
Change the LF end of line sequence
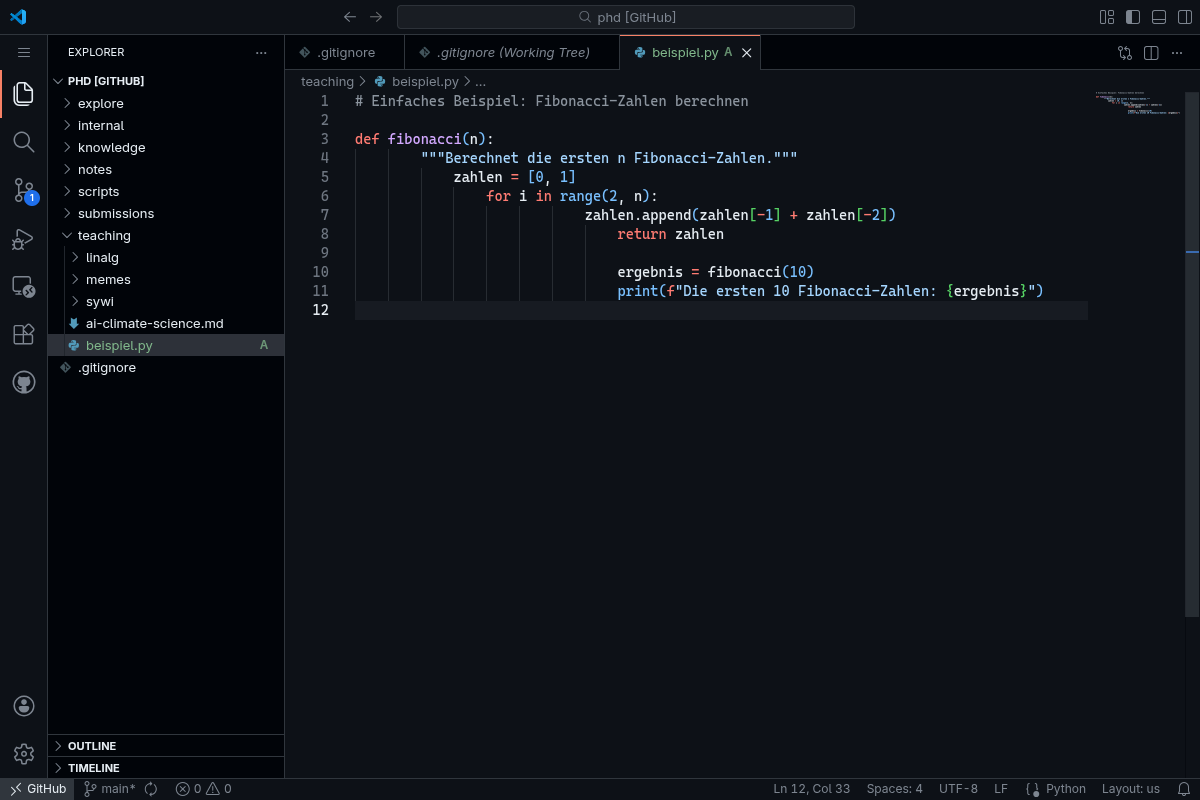[1001, 789]
